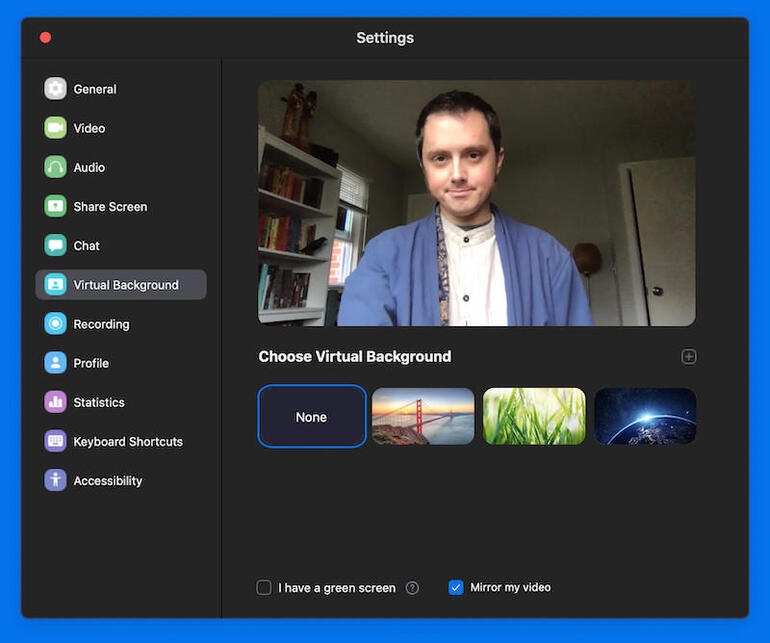Open the green screen help question mark

412,588
